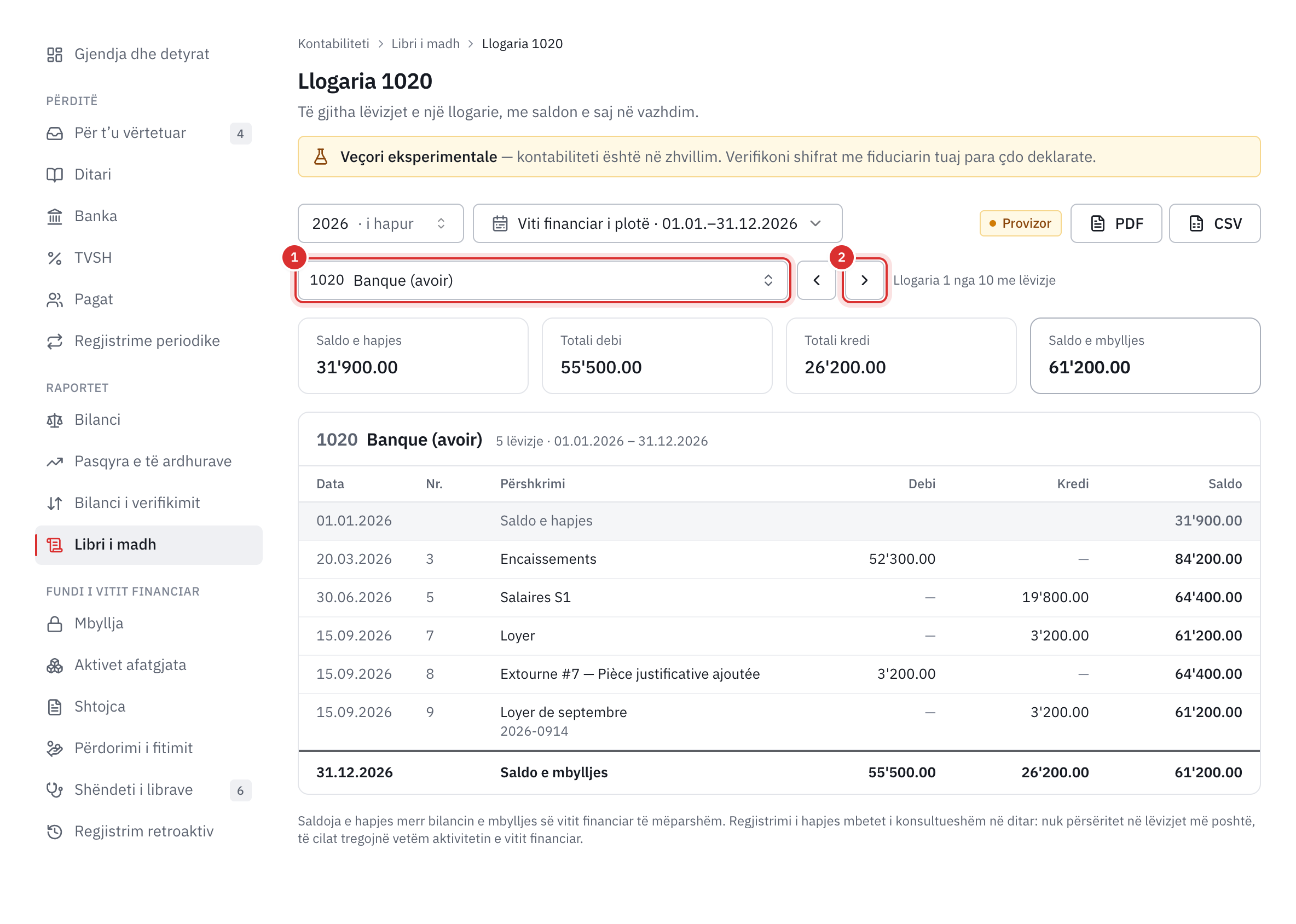
Task: Click the badge 6 beside Shëndeti i librave
Action: 241,790
